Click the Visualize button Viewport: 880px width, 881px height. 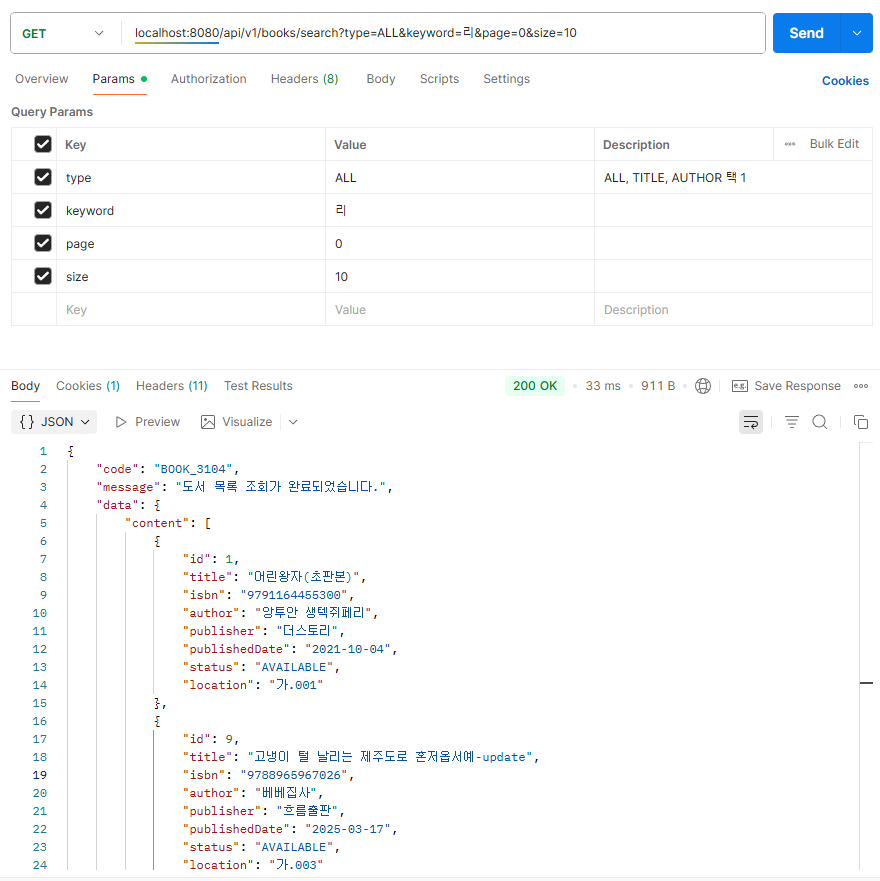coord(237,422)
